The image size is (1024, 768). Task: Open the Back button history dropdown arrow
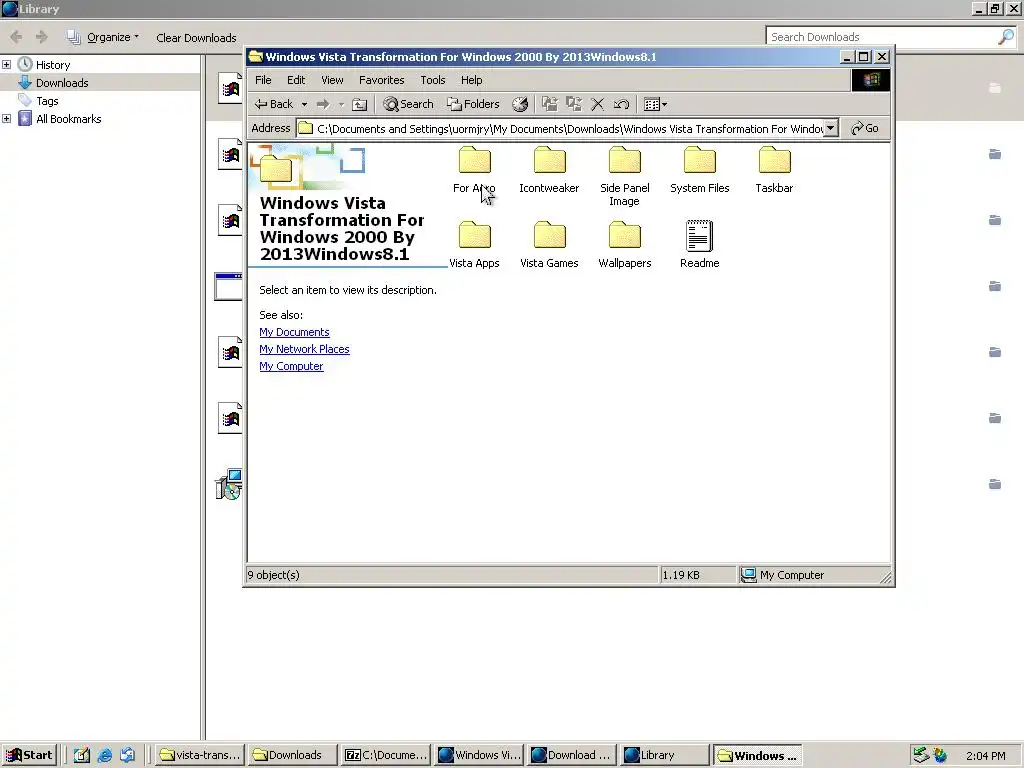(304, 104)
